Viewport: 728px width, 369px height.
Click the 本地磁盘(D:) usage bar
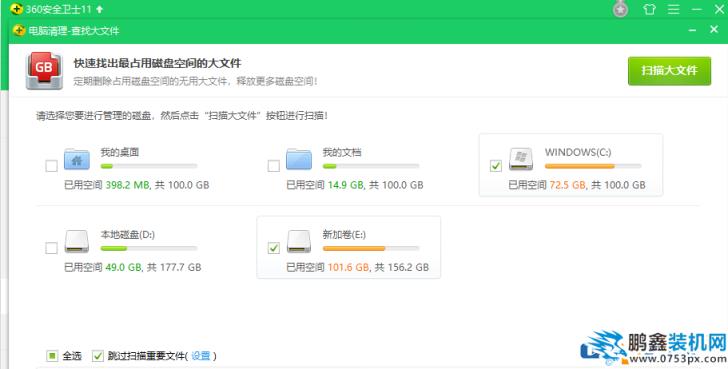(x=149, y=248)
